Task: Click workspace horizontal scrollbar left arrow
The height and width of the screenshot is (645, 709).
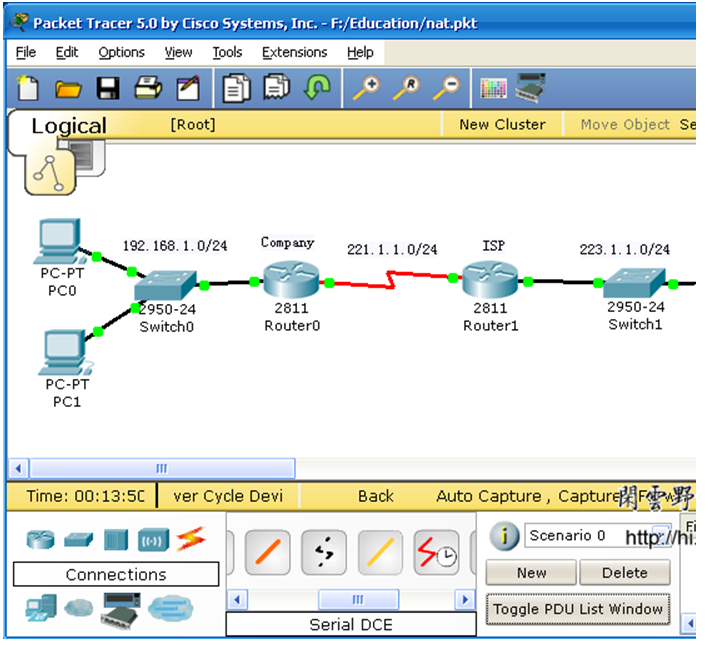Action: pyautogui.click(x=18, y=468)
